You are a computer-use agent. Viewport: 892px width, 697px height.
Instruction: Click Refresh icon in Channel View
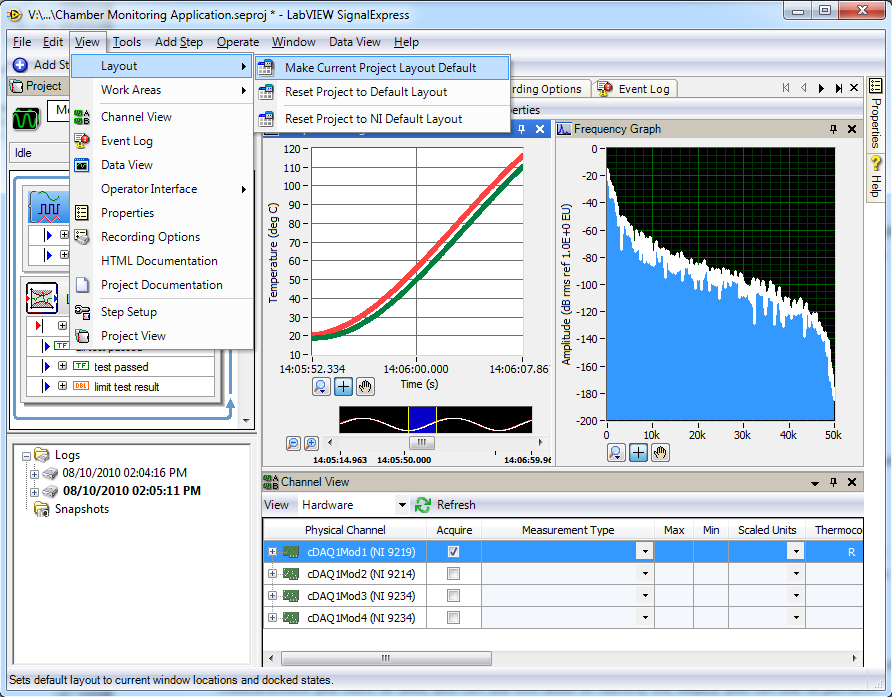click(x=423, y=505)
